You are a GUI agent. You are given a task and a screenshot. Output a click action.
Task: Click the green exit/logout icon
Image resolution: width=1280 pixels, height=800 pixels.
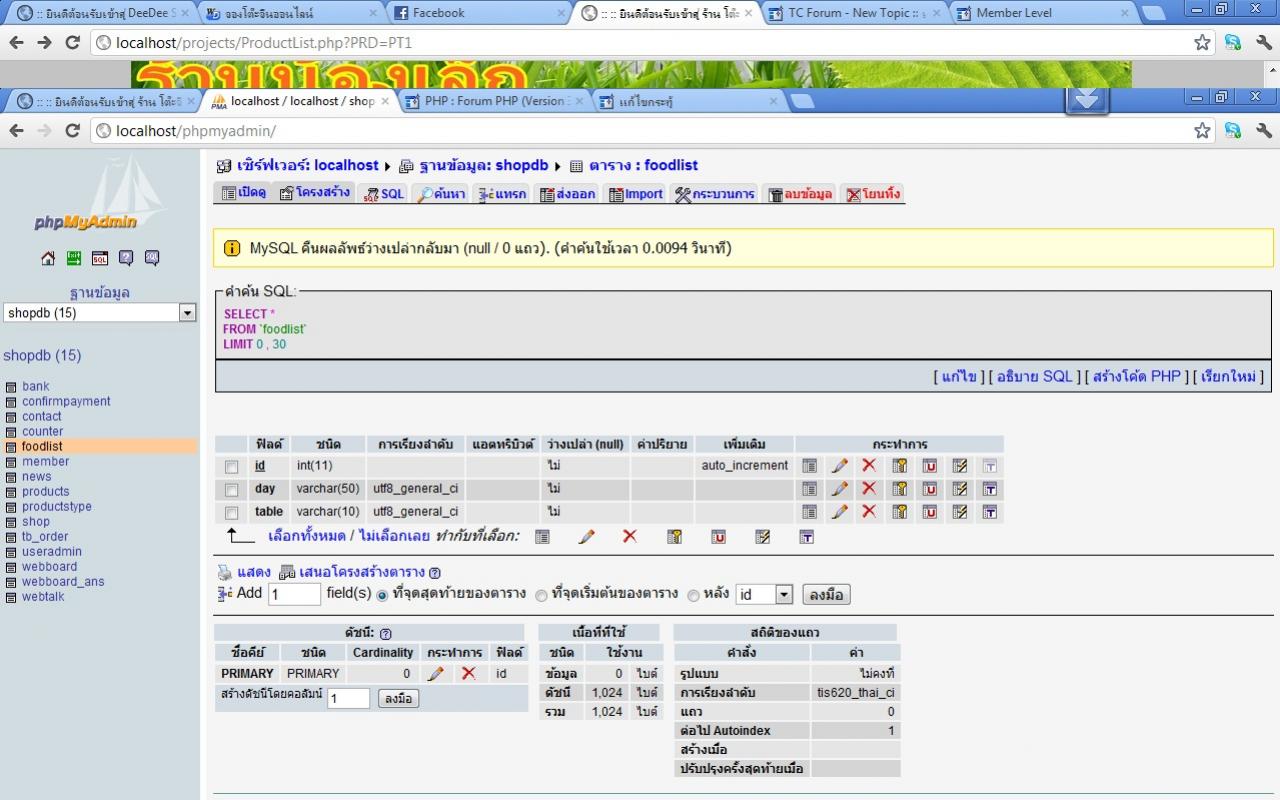pyautogui.click(x=74, y=258)
